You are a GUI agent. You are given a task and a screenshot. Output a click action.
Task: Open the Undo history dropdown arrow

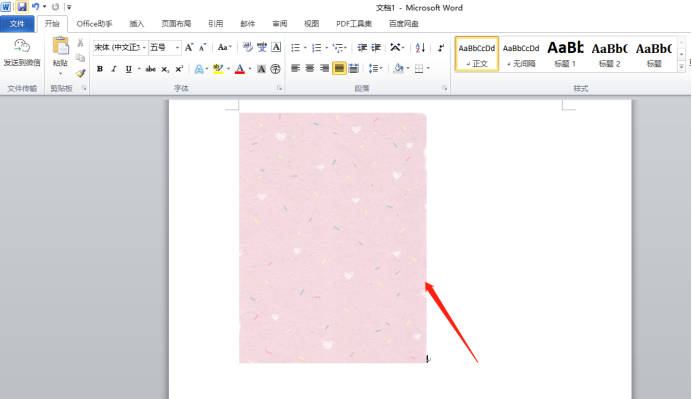tap(45, 7)
